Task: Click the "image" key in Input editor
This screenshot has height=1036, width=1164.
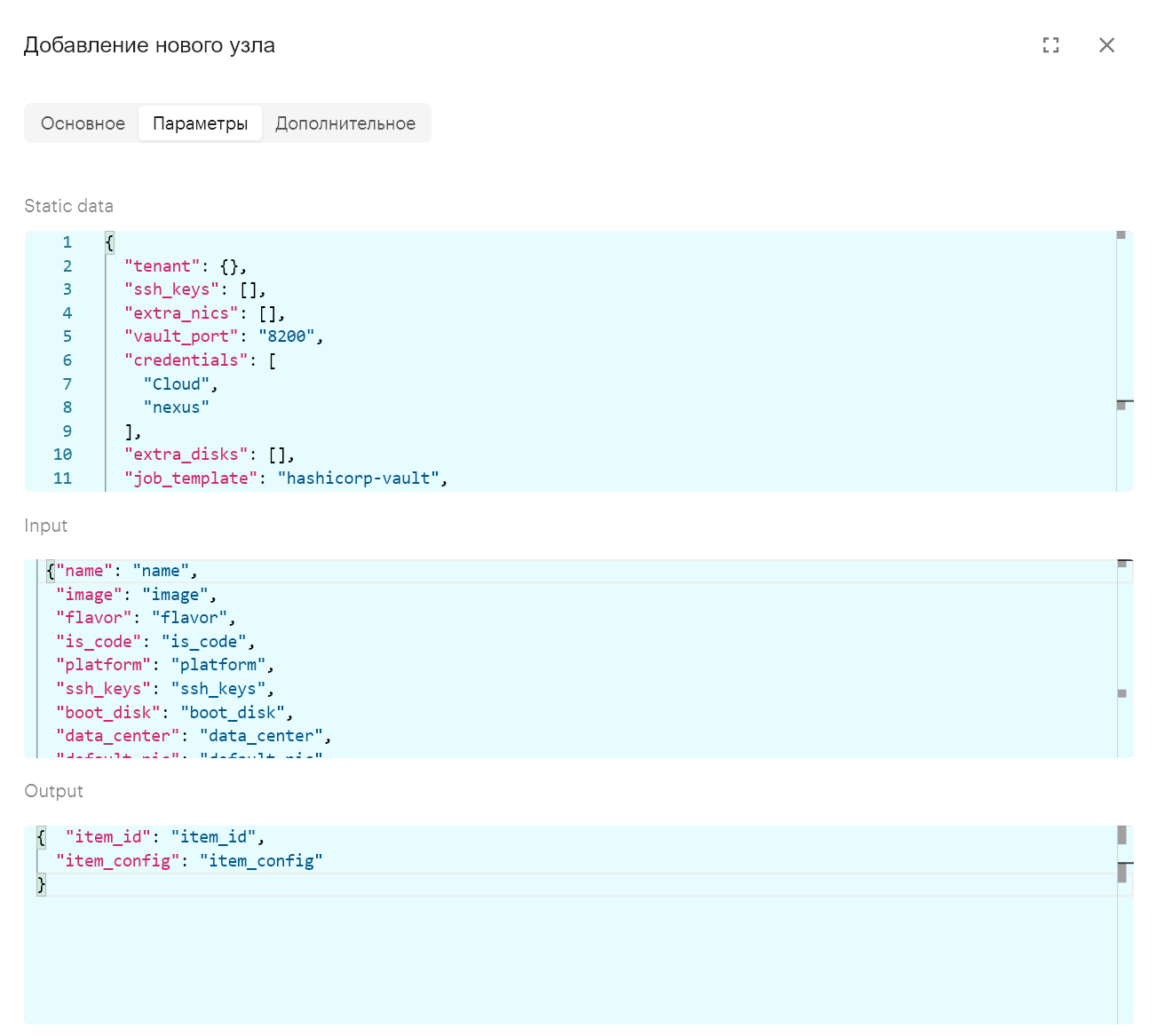Action: (x=89, y=595)
